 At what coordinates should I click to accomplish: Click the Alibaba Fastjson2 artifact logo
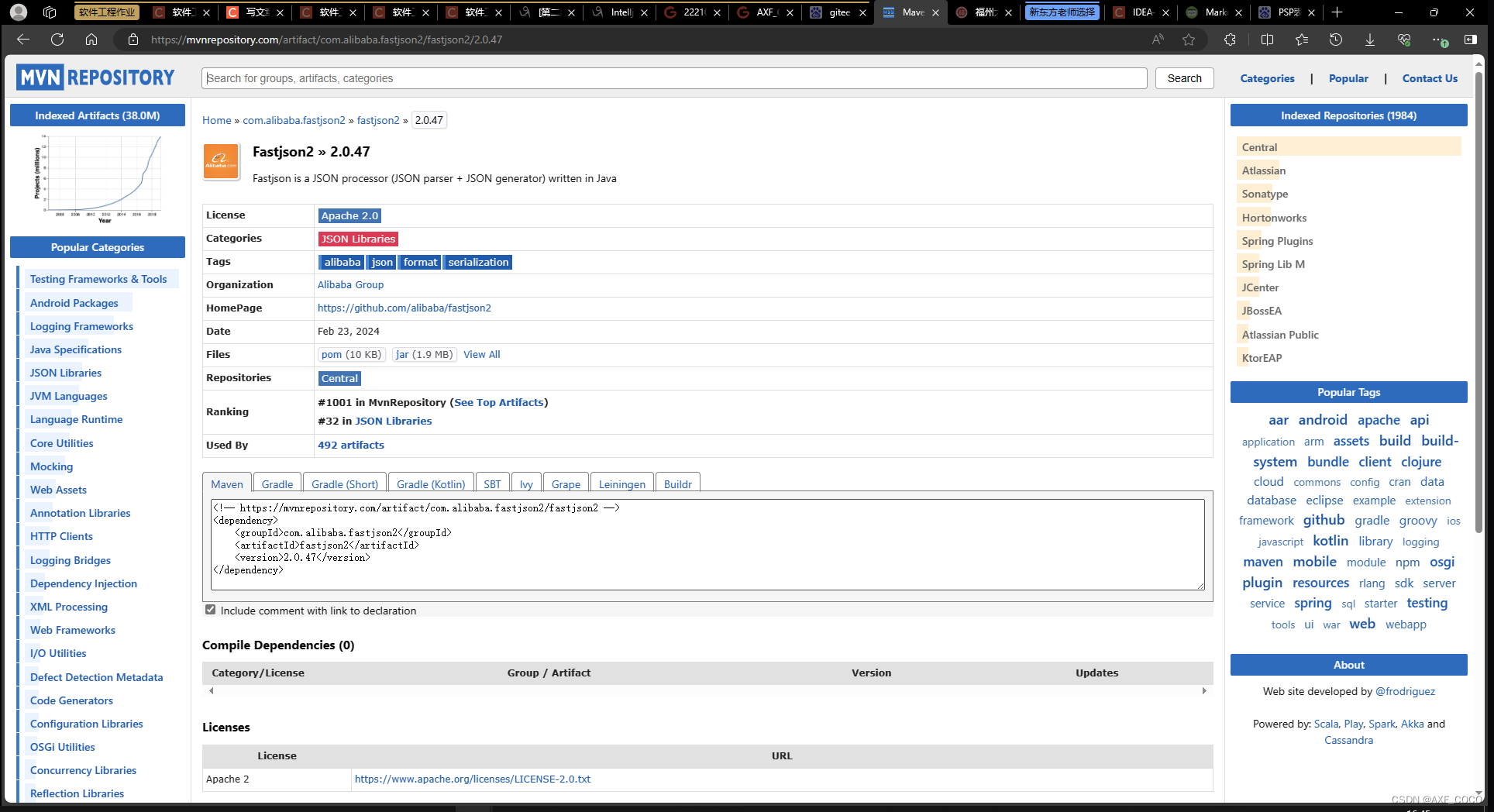(x=221, y=161)
